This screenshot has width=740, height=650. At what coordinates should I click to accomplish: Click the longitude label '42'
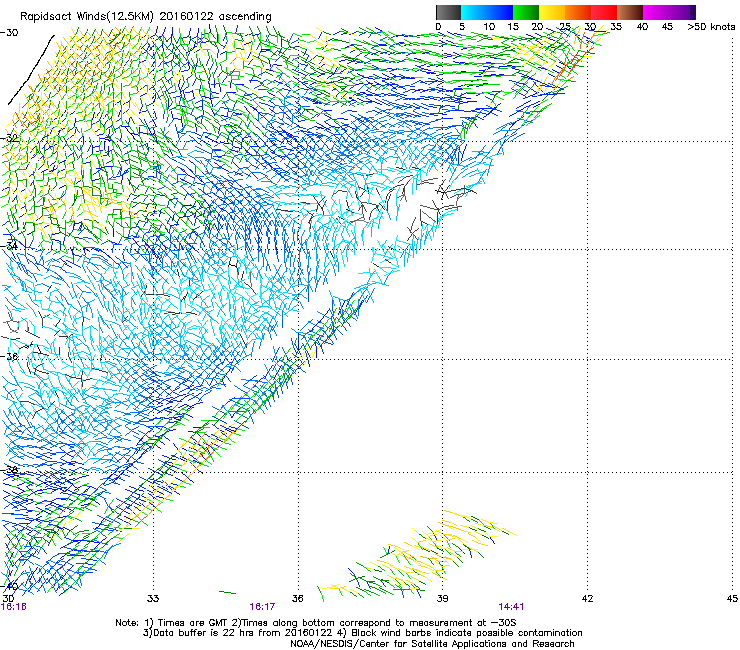click(587, 599)
